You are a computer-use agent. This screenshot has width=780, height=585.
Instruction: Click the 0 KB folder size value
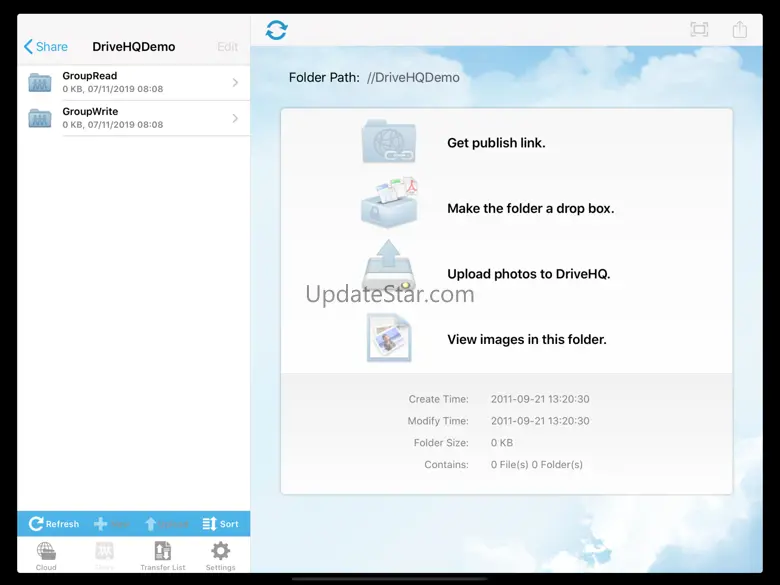[502, 443]
